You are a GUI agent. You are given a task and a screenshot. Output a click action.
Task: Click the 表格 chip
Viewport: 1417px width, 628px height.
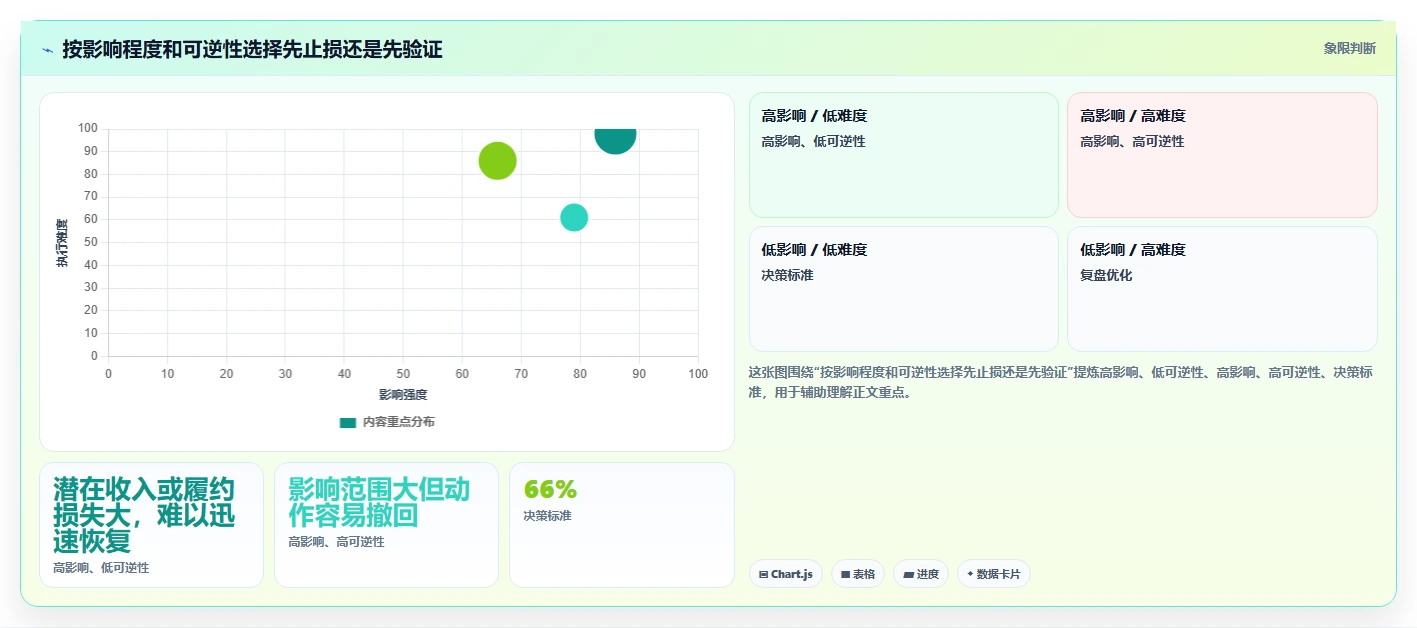click(858, 574)
